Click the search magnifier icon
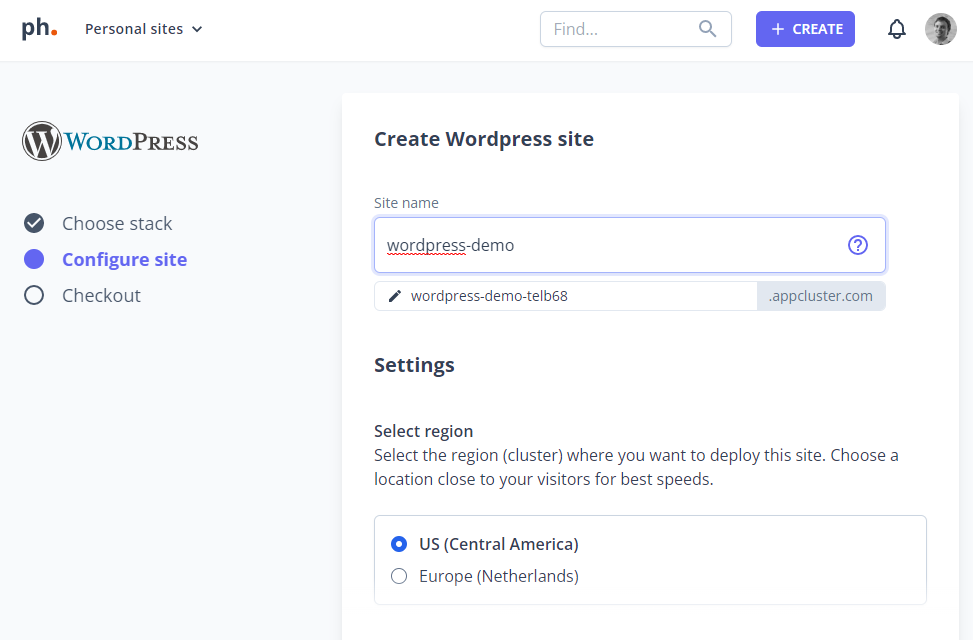This screenshot has height=640, width=973. (x=707, y=29)
